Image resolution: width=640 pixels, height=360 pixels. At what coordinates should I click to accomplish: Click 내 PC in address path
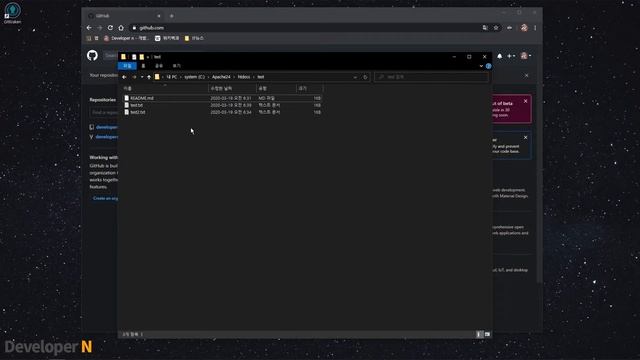click(x=172, y=77)
